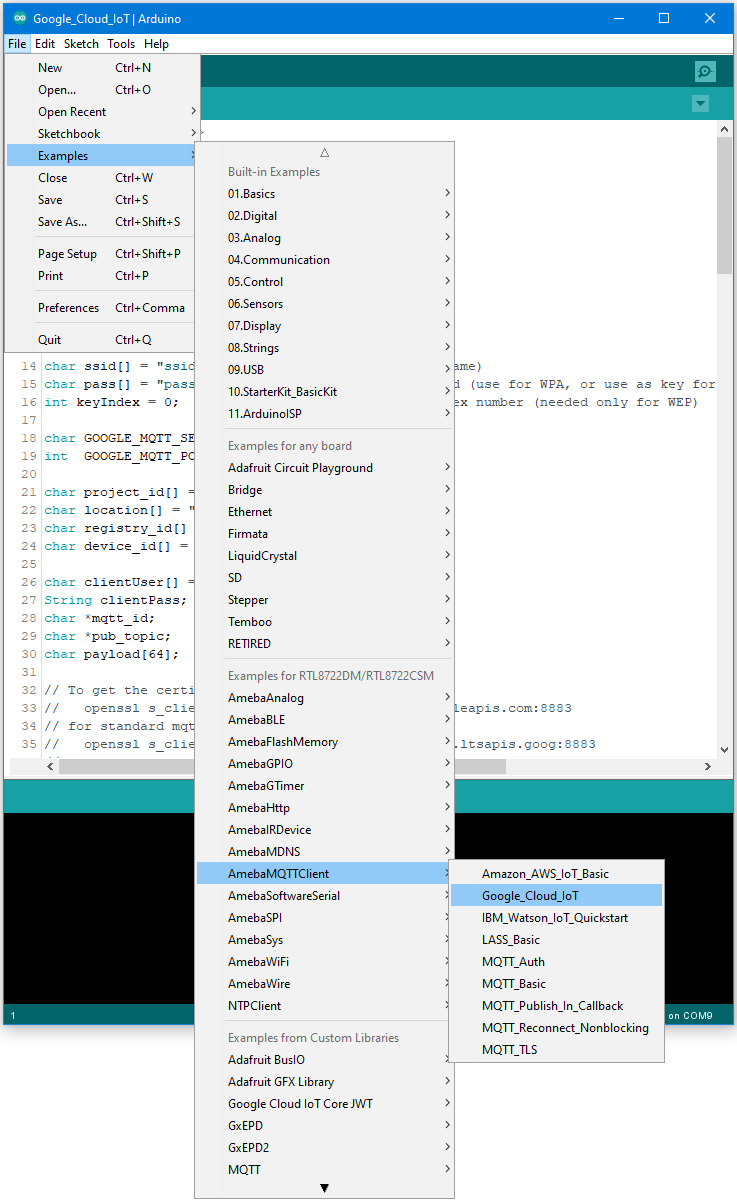Open the AmebaGPIO examples submenu

click(325, 764)
